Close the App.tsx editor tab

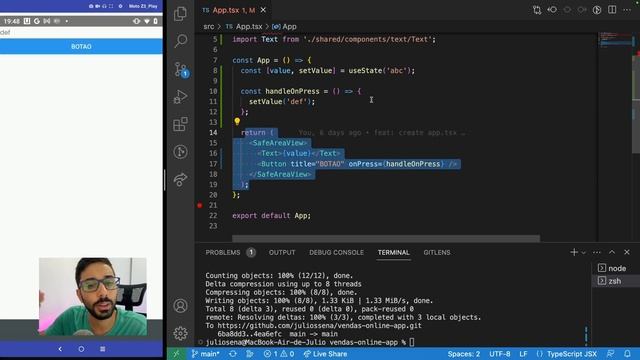point(263,10)
